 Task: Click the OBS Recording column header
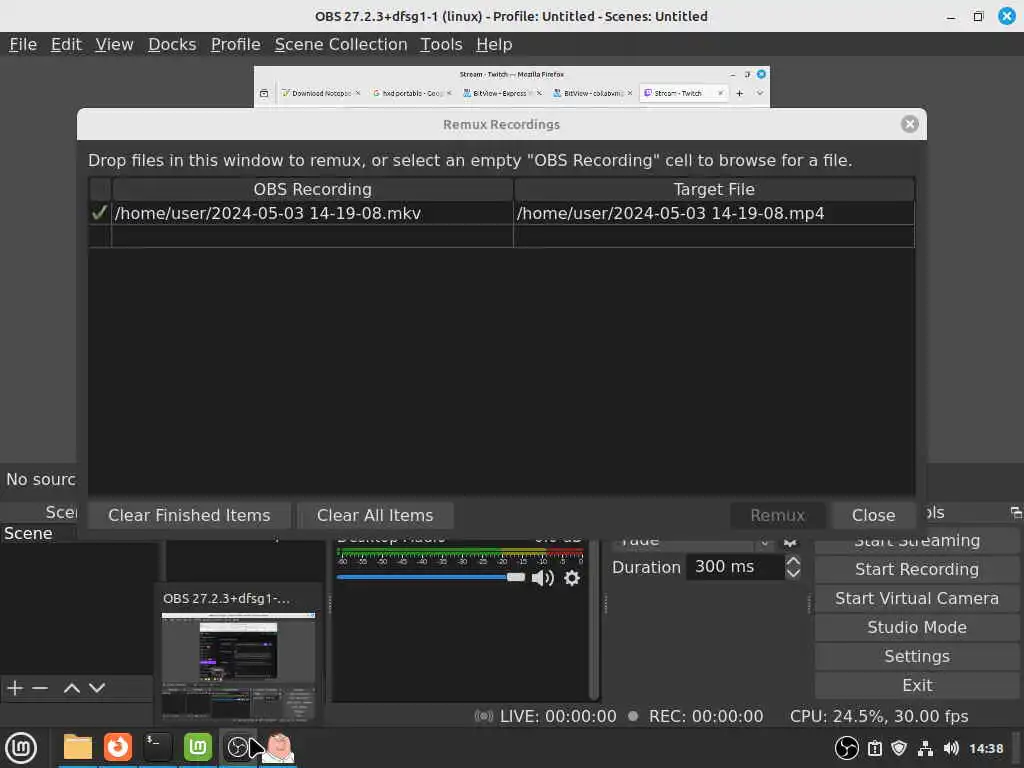312,189
